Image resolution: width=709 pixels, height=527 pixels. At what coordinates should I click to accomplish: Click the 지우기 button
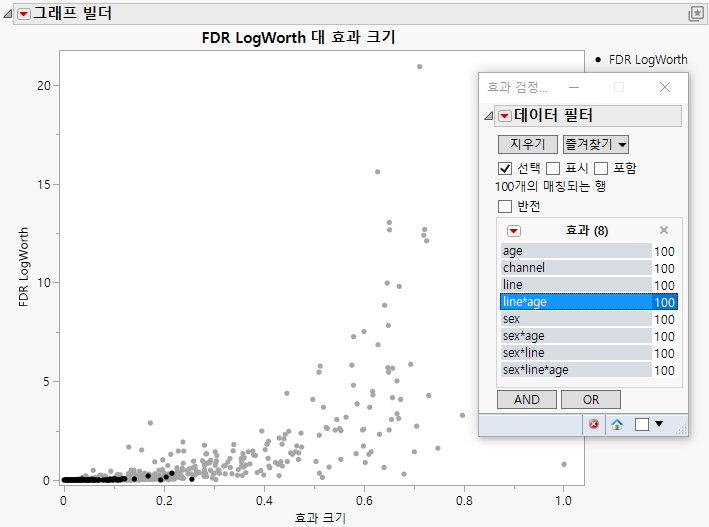pyautogui.click(x=528, y=144)
